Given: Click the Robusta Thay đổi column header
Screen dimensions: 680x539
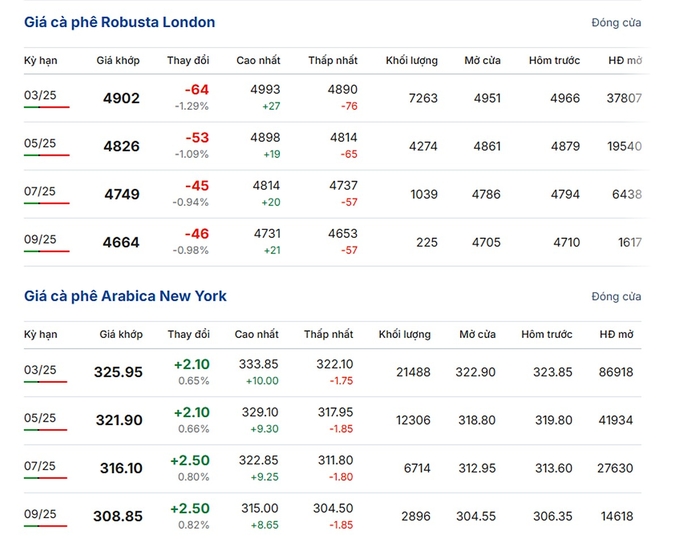Looking at the screenshot, I should pyautogui.click(x=188, y=61).
